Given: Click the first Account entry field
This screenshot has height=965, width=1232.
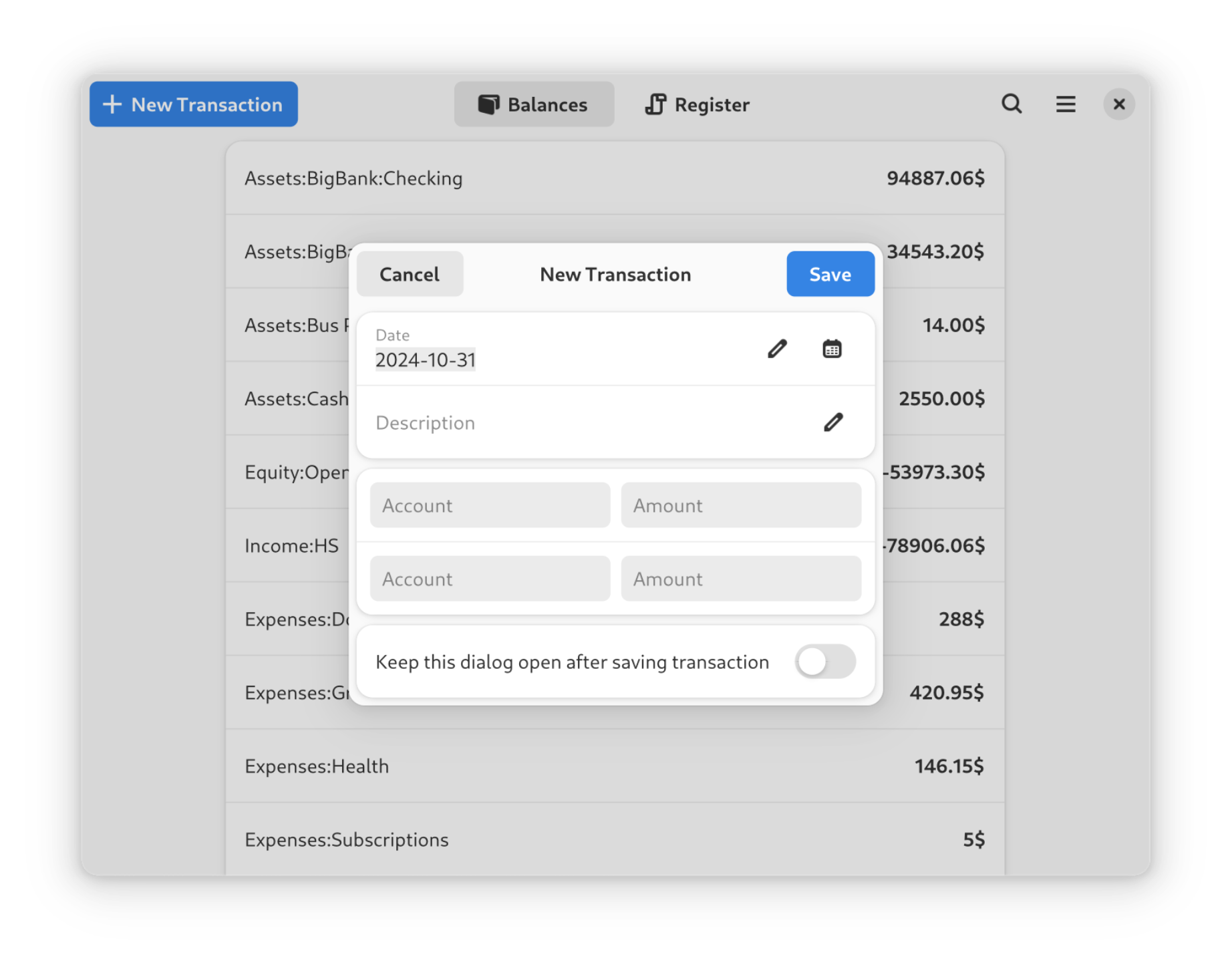Looking at the screenshot, I should 490,505.
